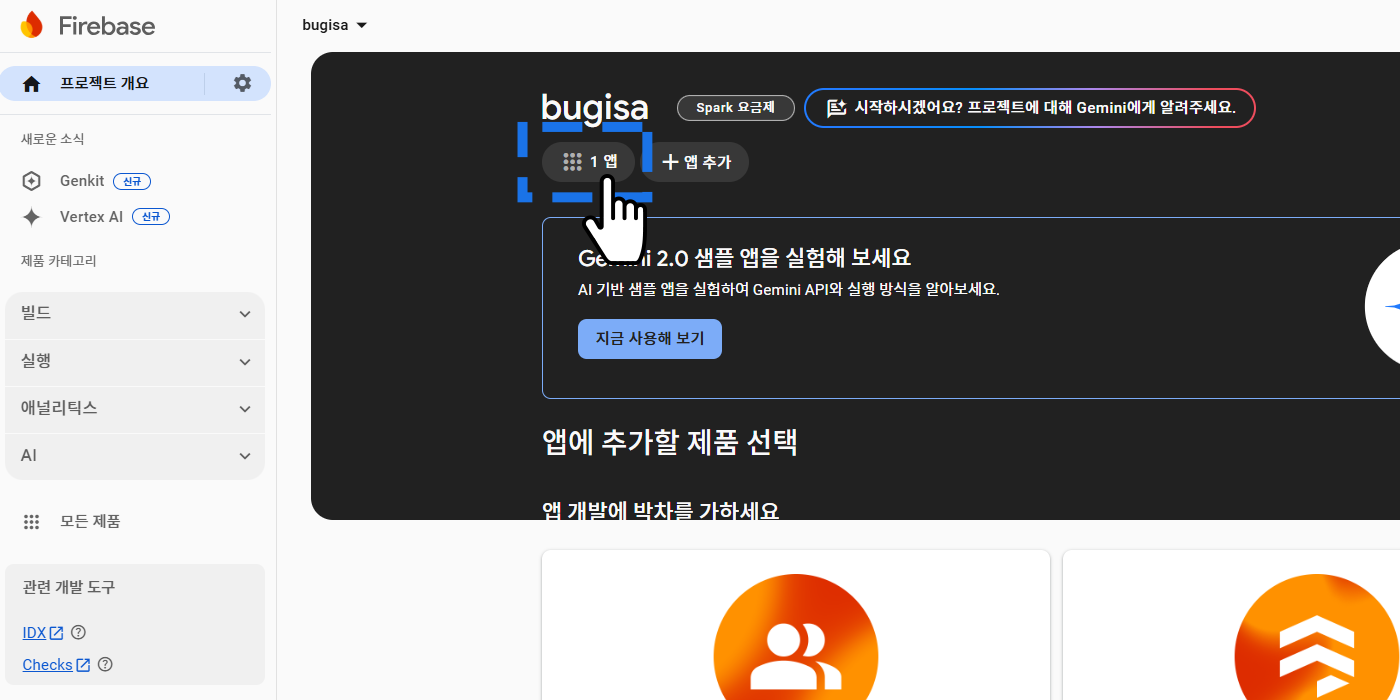Expand the 애널리틱스 category
This screenshot has height=700, width=1400.
[x=135, y=408]
